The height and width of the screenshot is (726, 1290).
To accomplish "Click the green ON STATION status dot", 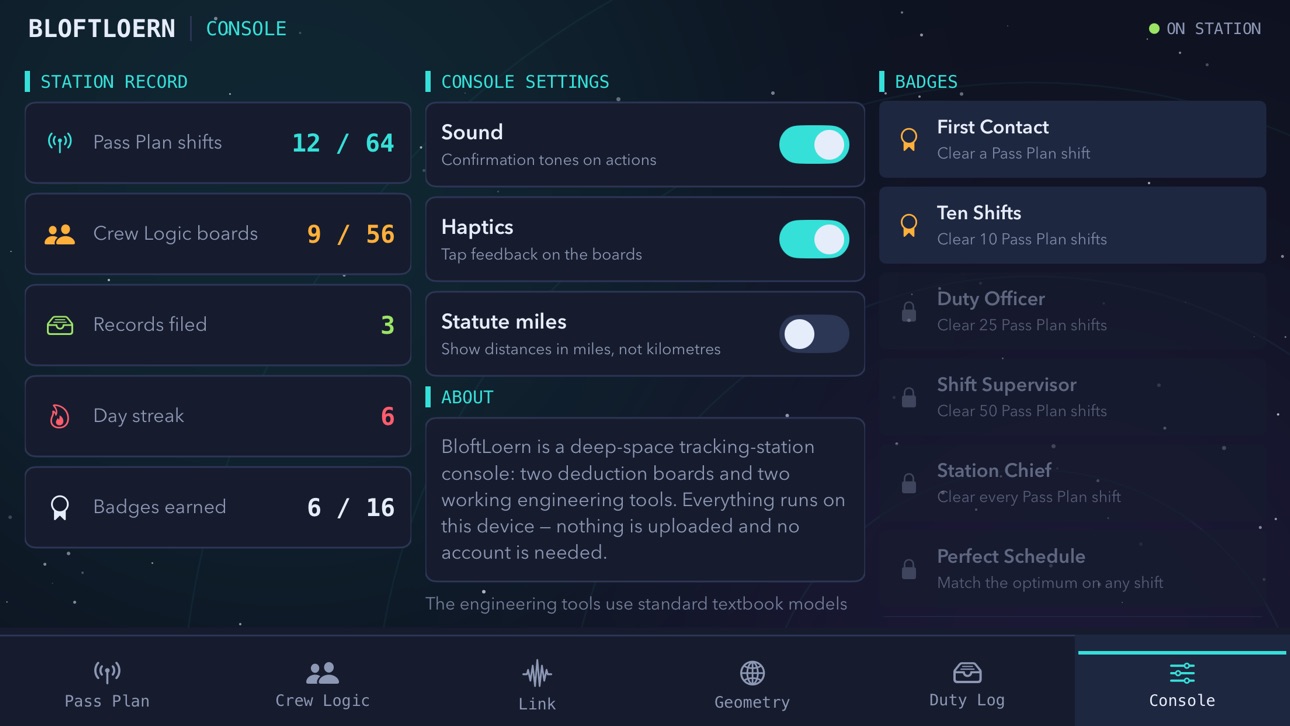I will [1154, 29].
